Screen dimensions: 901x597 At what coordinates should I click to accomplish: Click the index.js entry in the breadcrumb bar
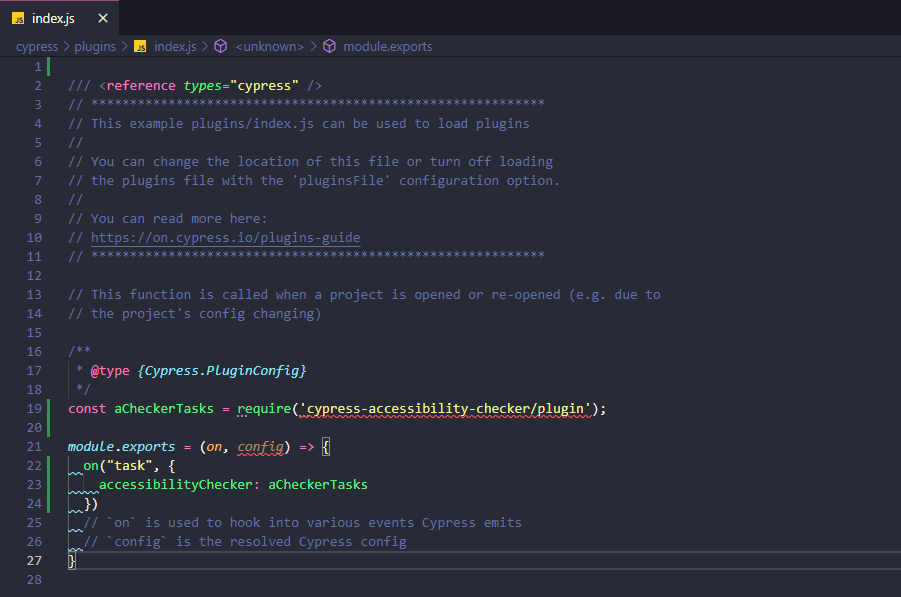coord(175,46)
